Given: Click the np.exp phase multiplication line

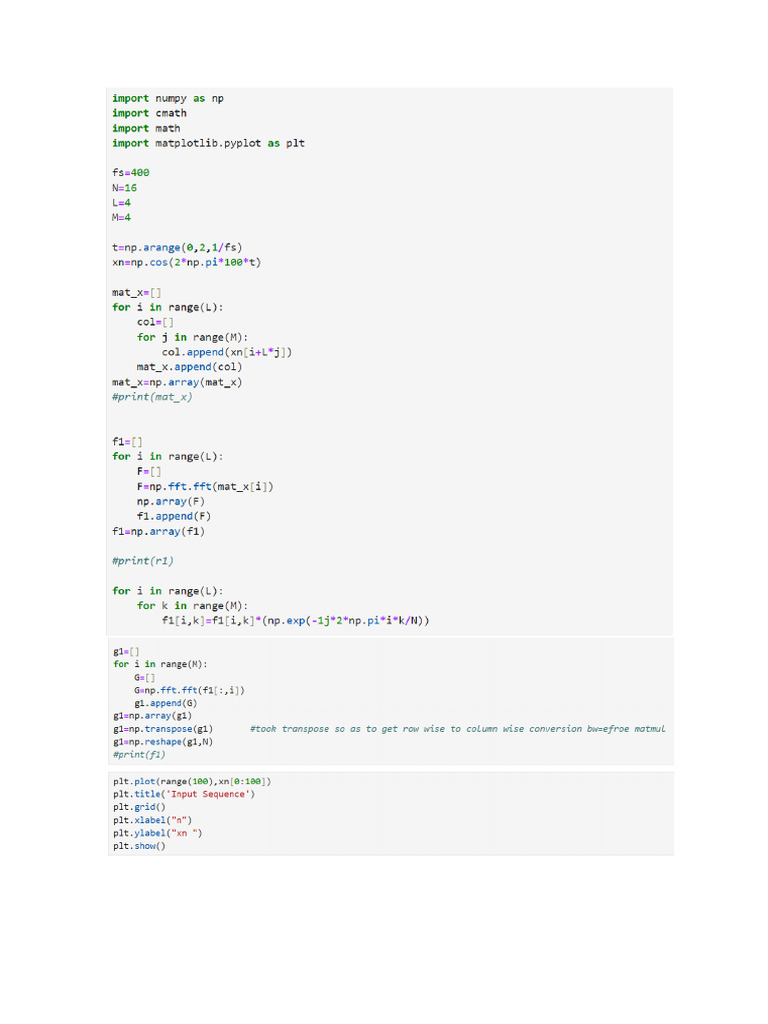Looking at the screenshot, I should 296,621.
